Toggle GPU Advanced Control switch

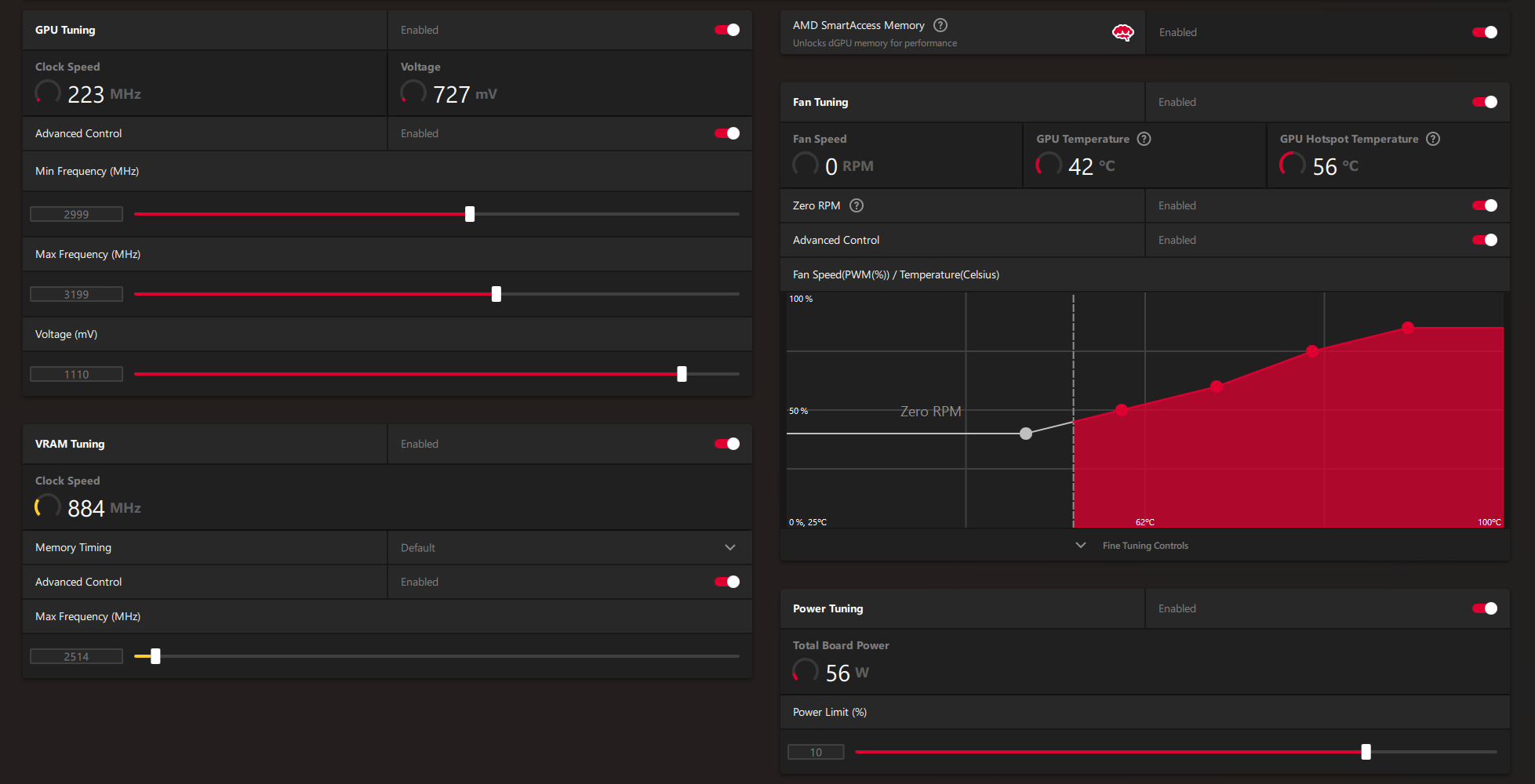click(727, 133)
